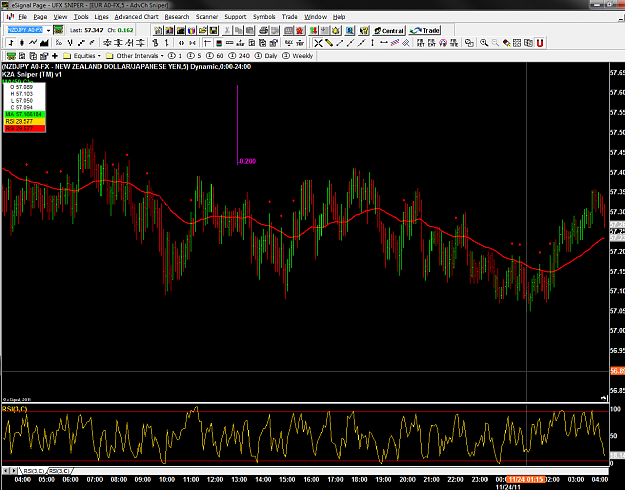
Task: Select the yellow pencil drawing tool
Action: pyautogui.click(x=329, y=43)
